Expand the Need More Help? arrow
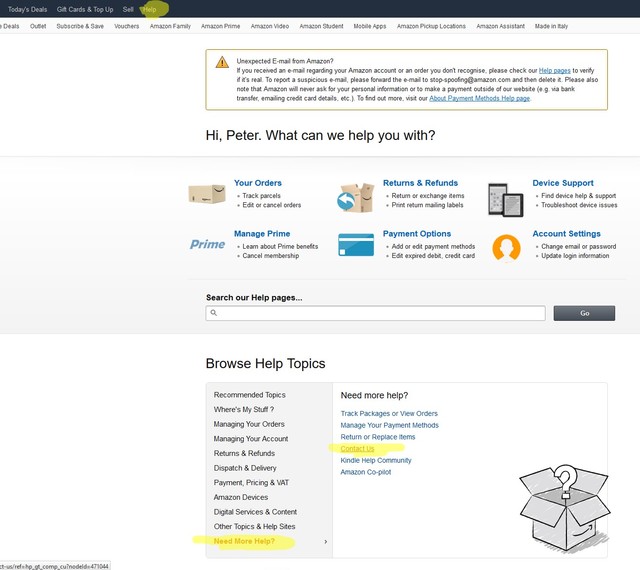 (325, 541)
